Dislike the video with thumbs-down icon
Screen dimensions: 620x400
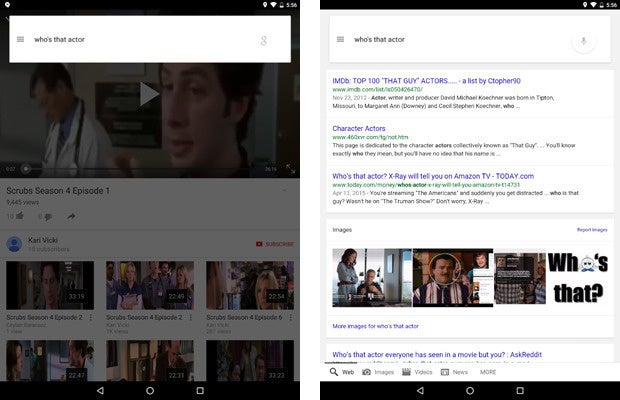click(48, 217)
